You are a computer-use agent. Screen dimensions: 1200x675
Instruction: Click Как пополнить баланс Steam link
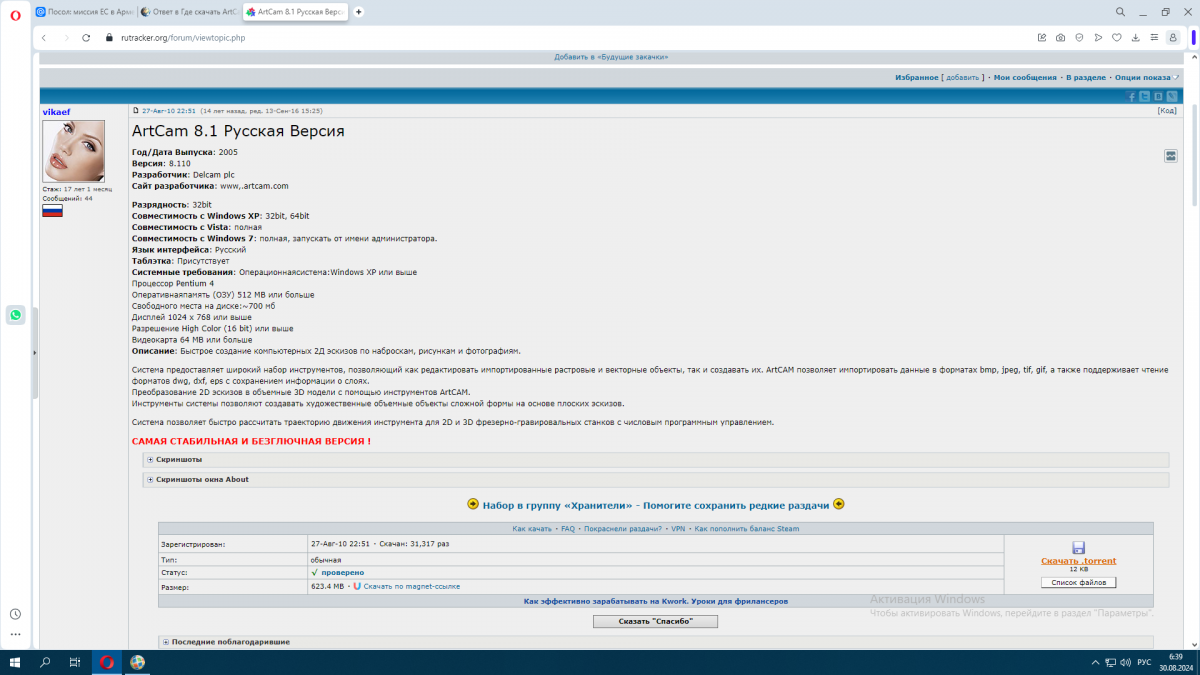[x=747, y=528]
